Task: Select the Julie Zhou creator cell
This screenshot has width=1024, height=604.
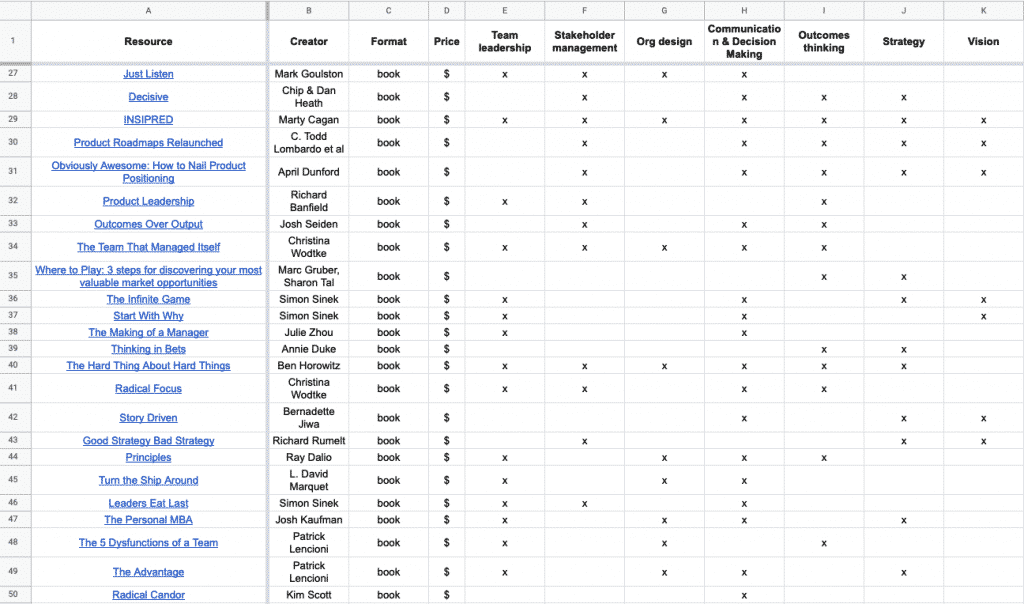Action: (x=308, y=332)
